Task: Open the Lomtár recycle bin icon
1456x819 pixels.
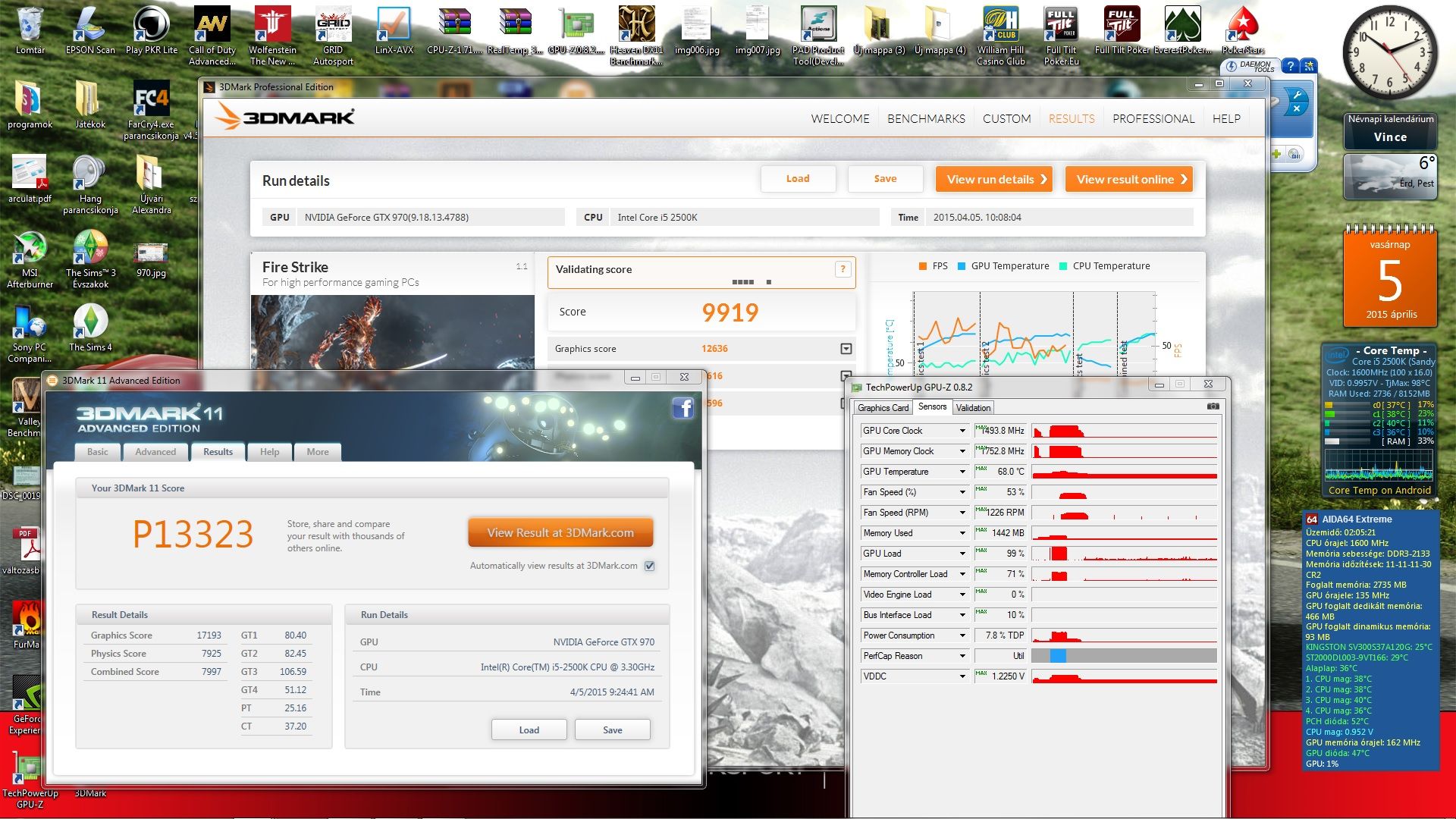Action: coord(30,30)
